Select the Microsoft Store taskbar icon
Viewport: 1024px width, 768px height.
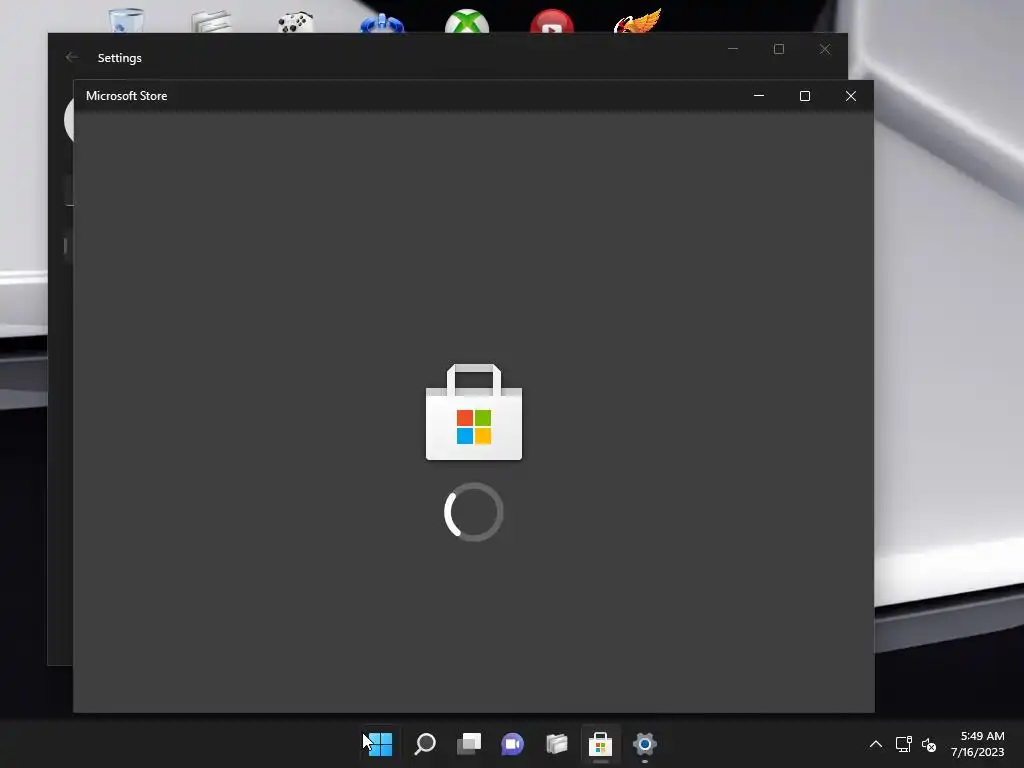click(x=600, y=743)
